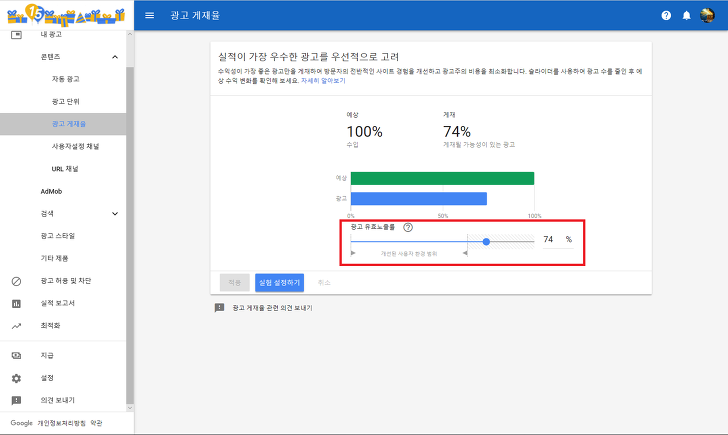Viewport: 728px width, 435px height.
Task: Collapse the 콘텐츠 section chevron
Action: tap(115, 57)
